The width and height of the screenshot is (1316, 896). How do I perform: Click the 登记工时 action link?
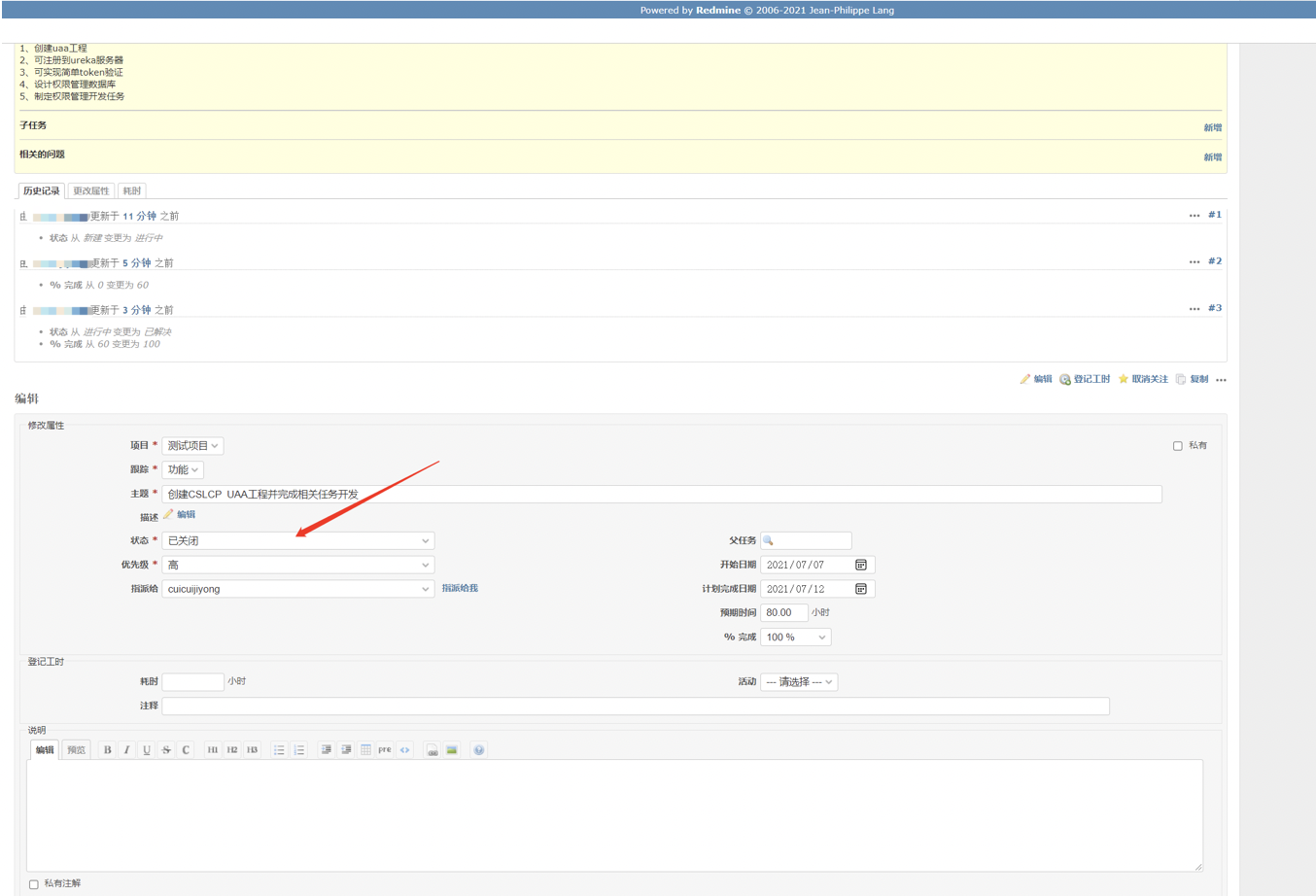pos(1085,380)
